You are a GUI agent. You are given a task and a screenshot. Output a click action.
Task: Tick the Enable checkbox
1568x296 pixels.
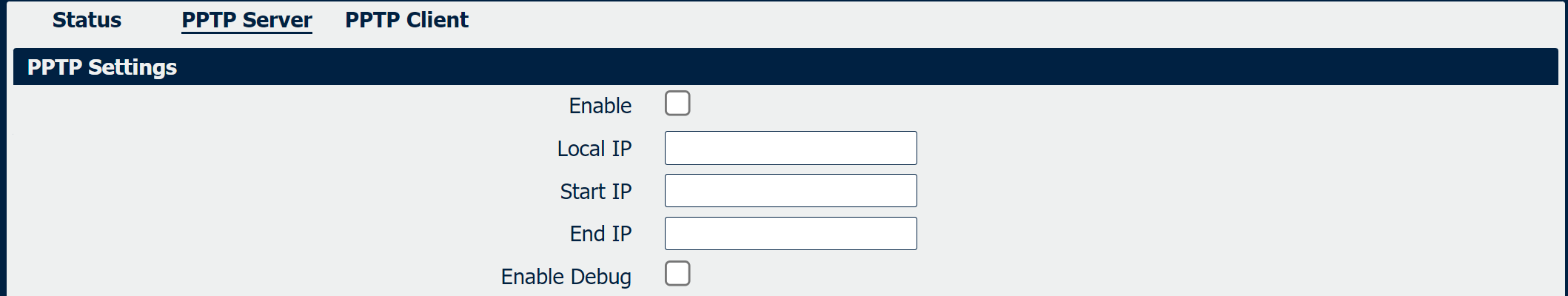coord(677,104)
